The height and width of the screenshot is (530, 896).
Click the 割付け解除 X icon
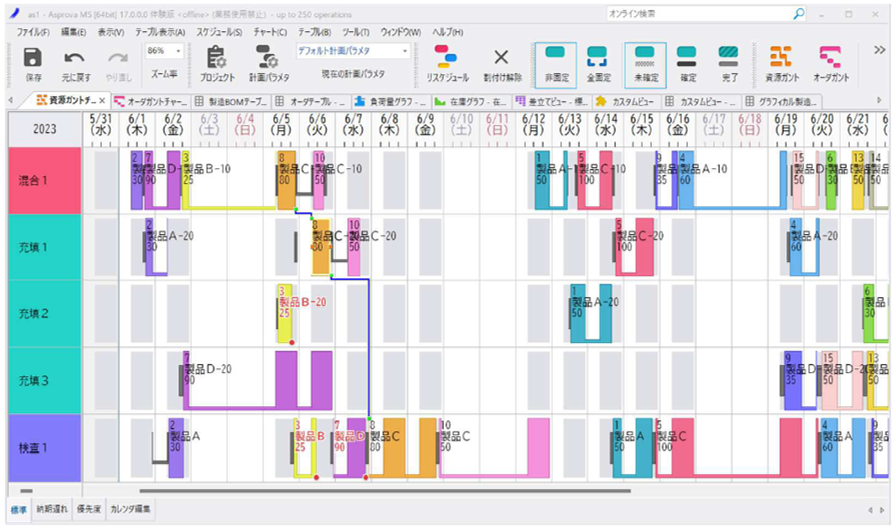pyautogui.click(x=501, y=58)
